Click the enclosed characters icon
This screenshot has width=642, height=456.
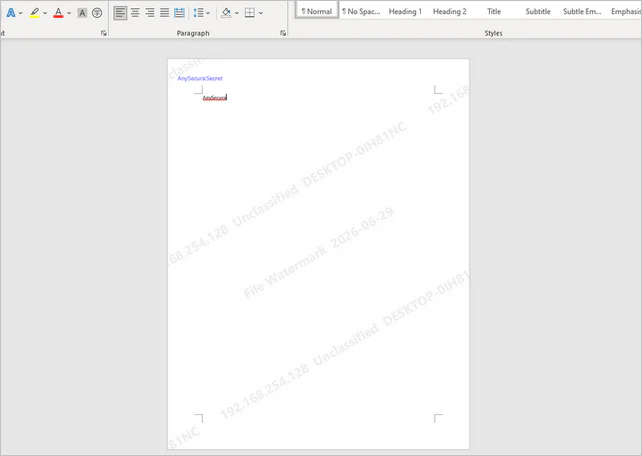point(97,13)
